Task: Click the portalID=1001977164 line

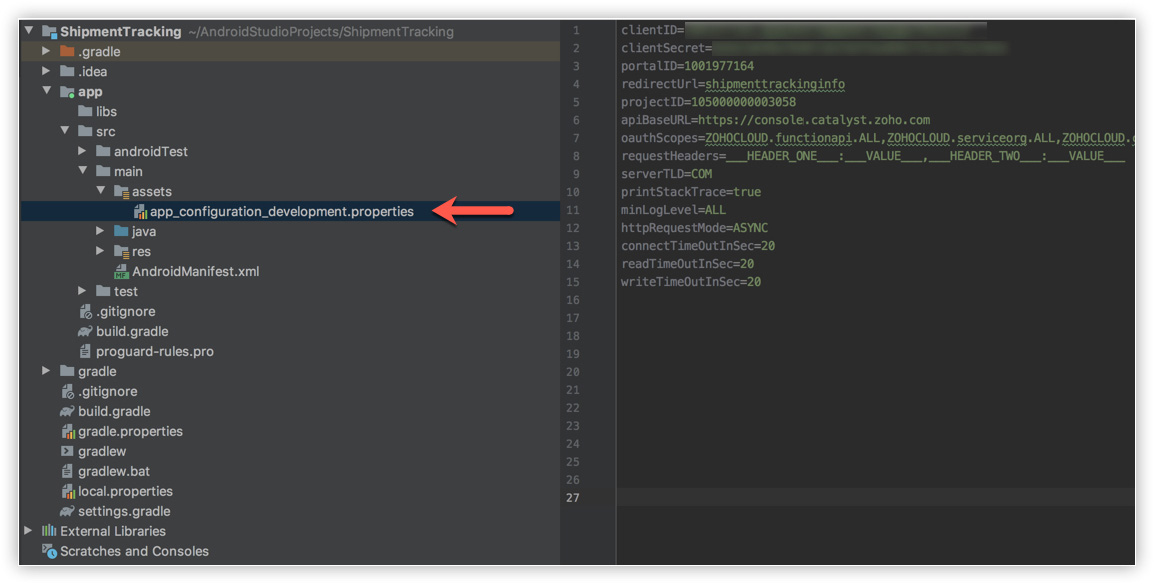Action: (687, 66)
